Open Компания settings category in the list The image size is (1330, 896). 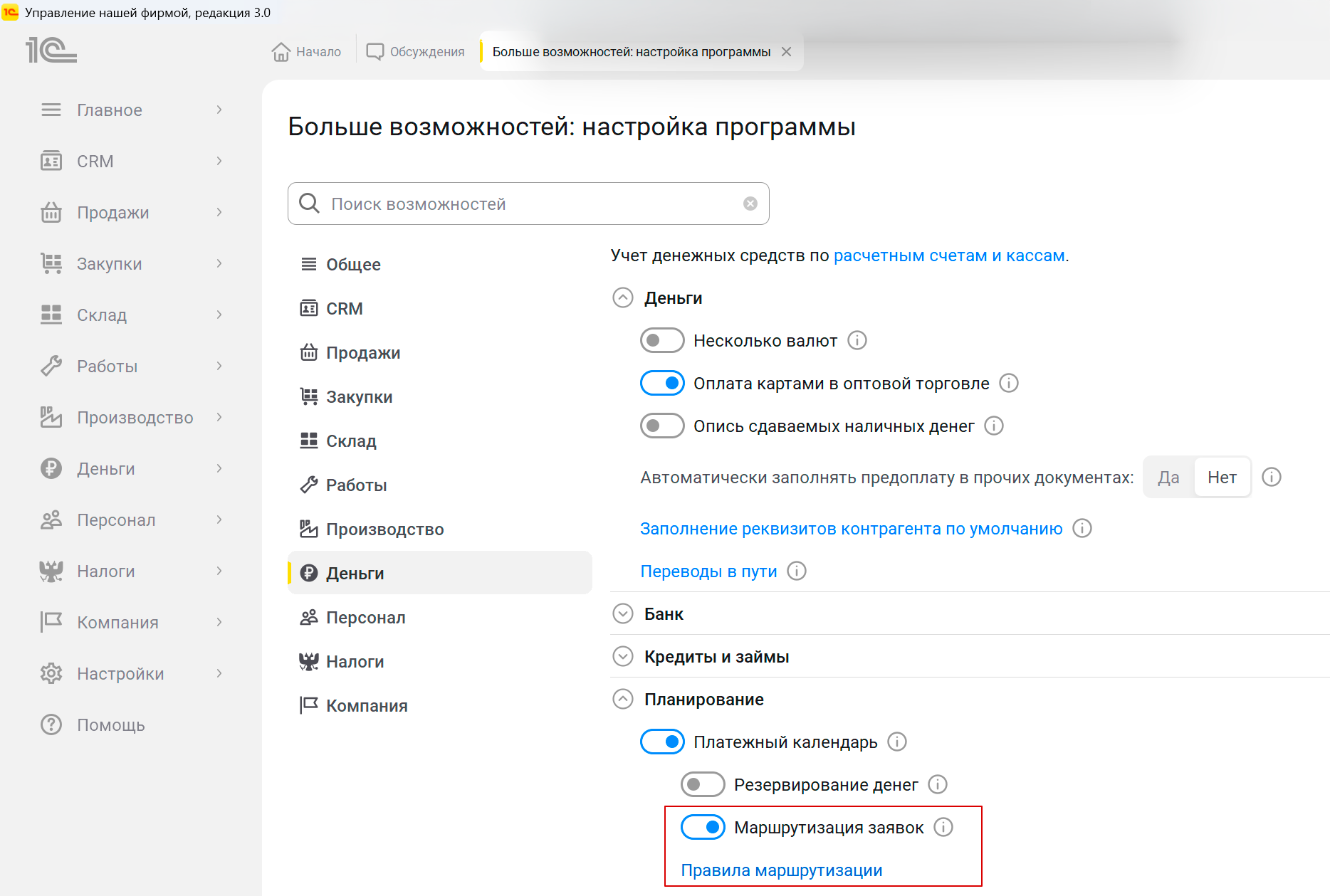coord(440,706)
